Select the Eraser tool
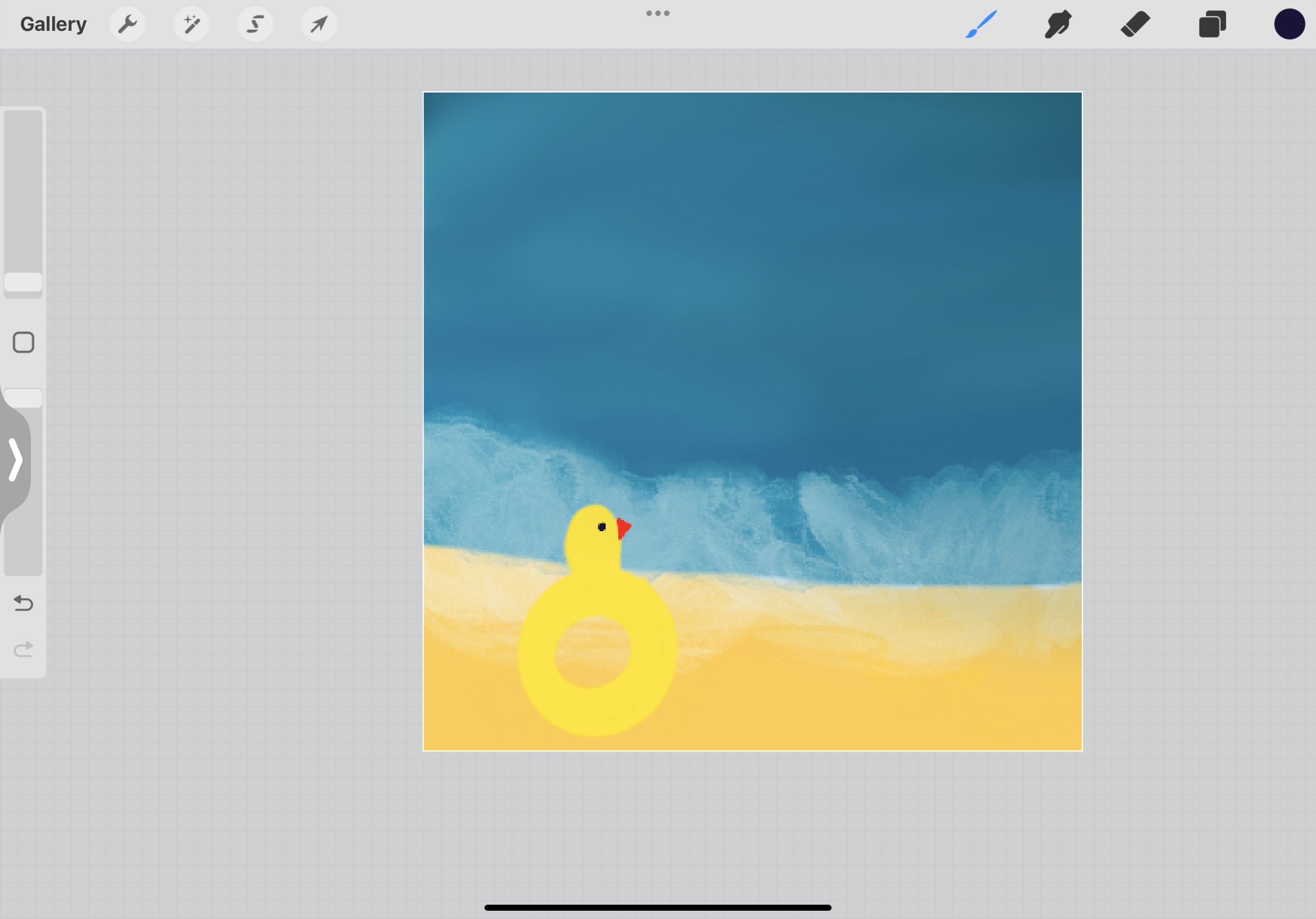The height and width of the screenshot is (919, 1316). coord(1135,24)
